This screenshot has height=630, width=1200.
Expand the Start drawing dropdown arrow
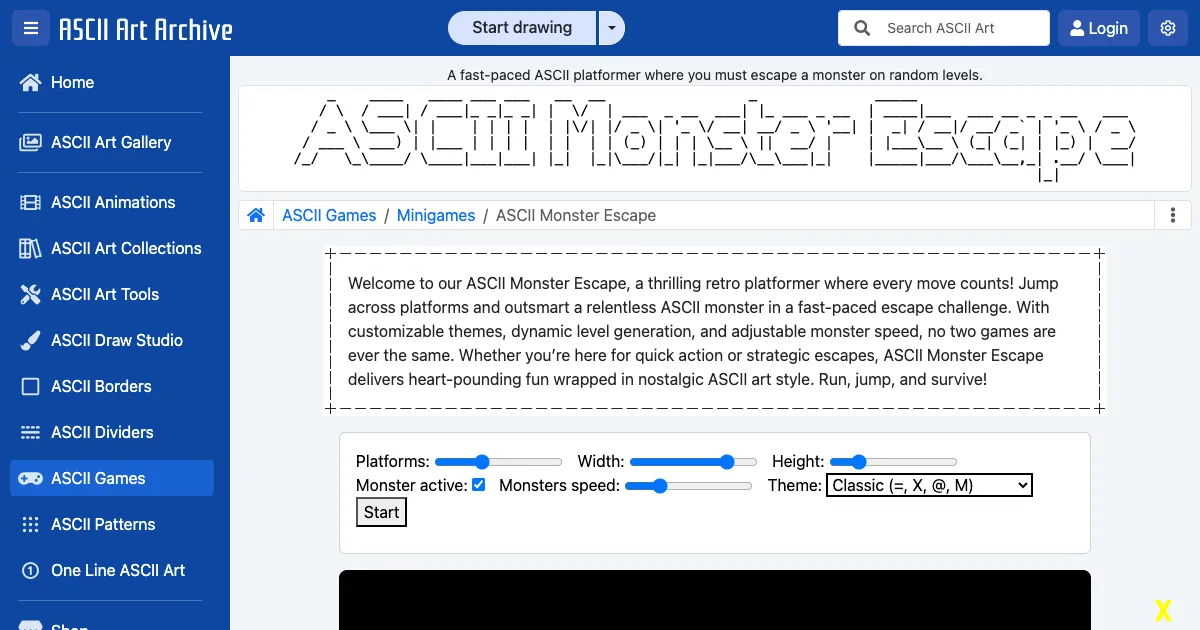pyautogui.click(x=611, y=28)
